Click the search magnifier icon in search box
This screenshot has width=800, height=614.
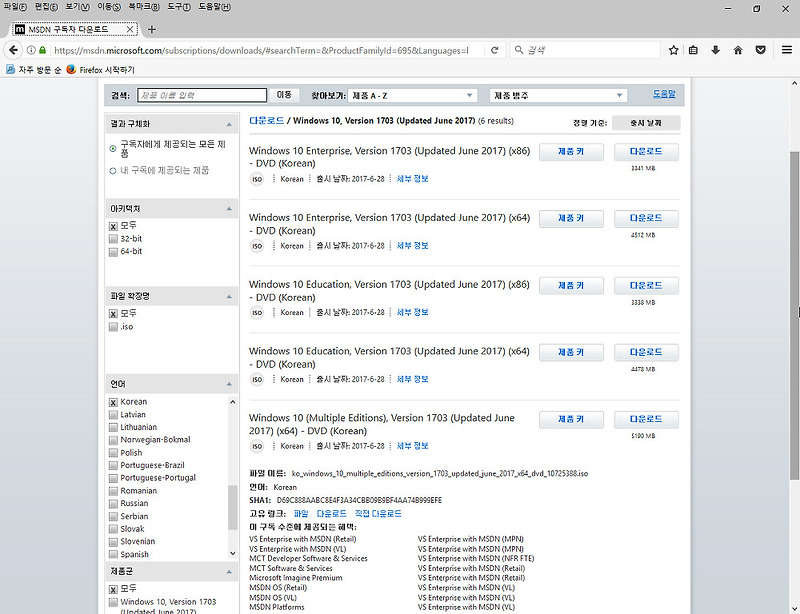point(519,50)
